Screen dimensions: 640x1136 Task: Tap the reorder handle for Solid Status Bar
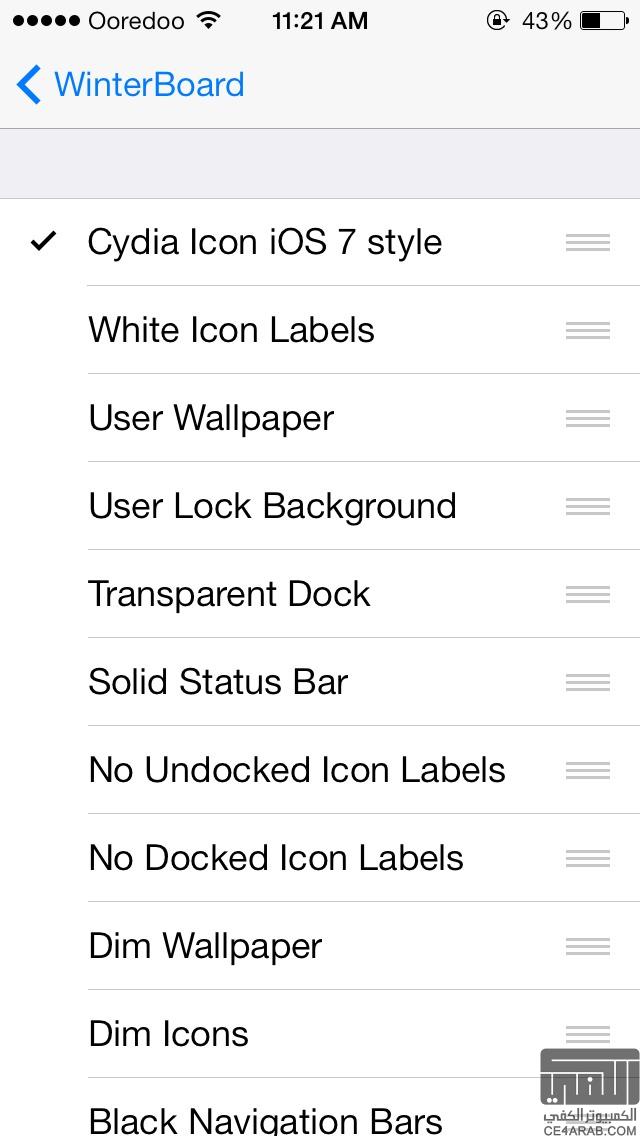pyautogui.click(x=587, y=682)
